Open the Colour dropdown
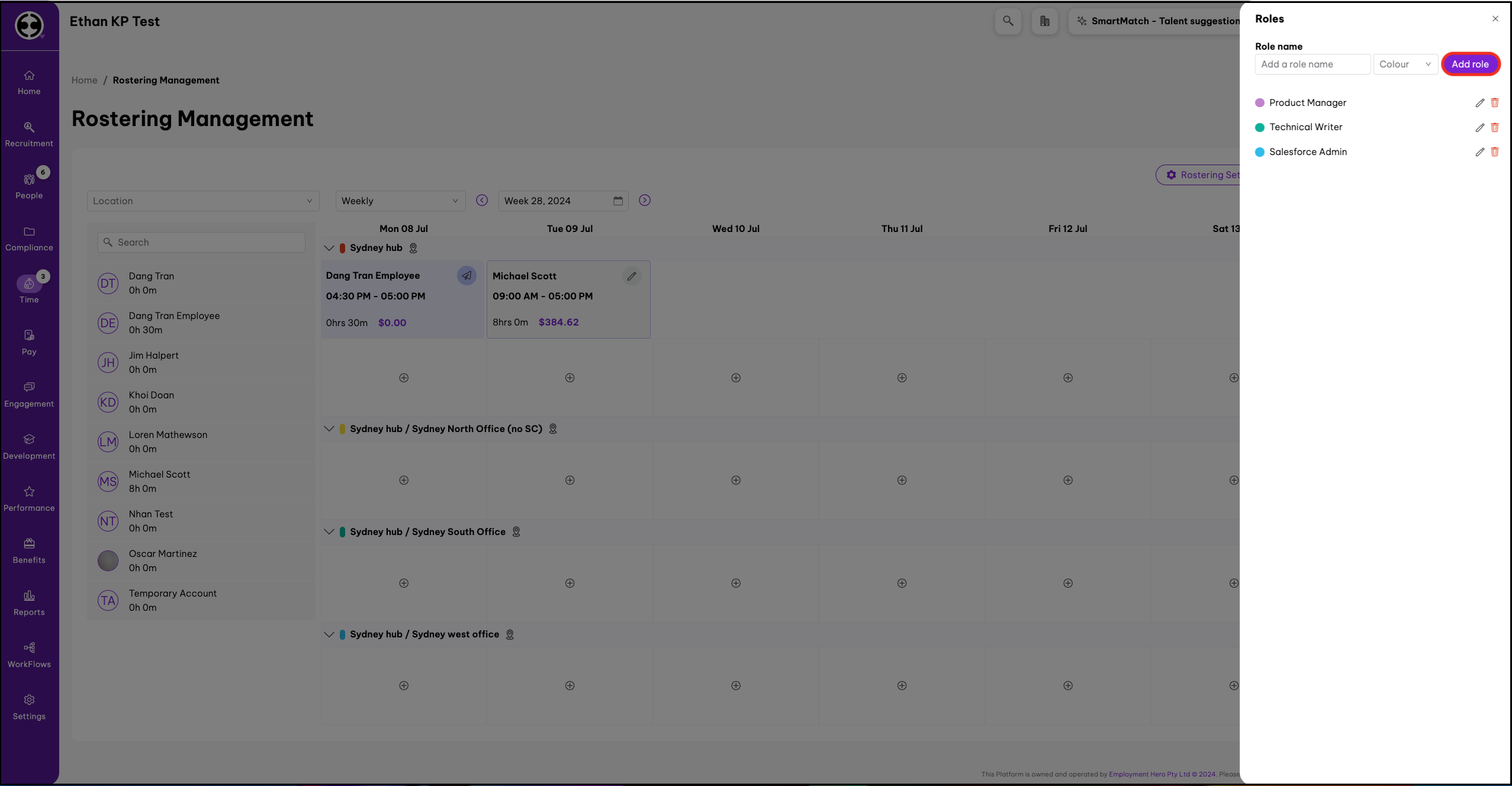The height and width of the screenshot is (786, 1512). [x=1405, y=65]
